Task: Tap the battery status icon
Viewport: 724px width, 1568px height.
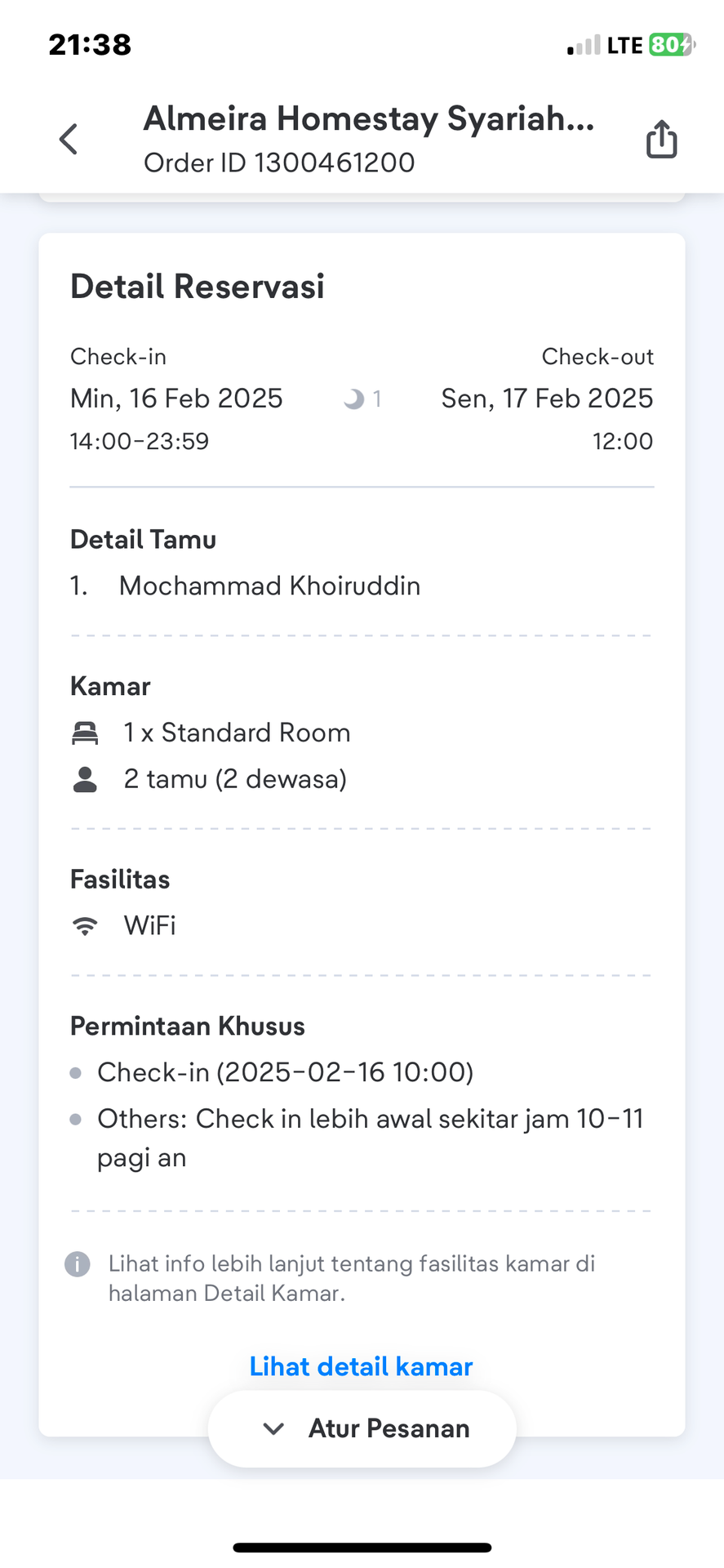Action: tap(672, 45)
